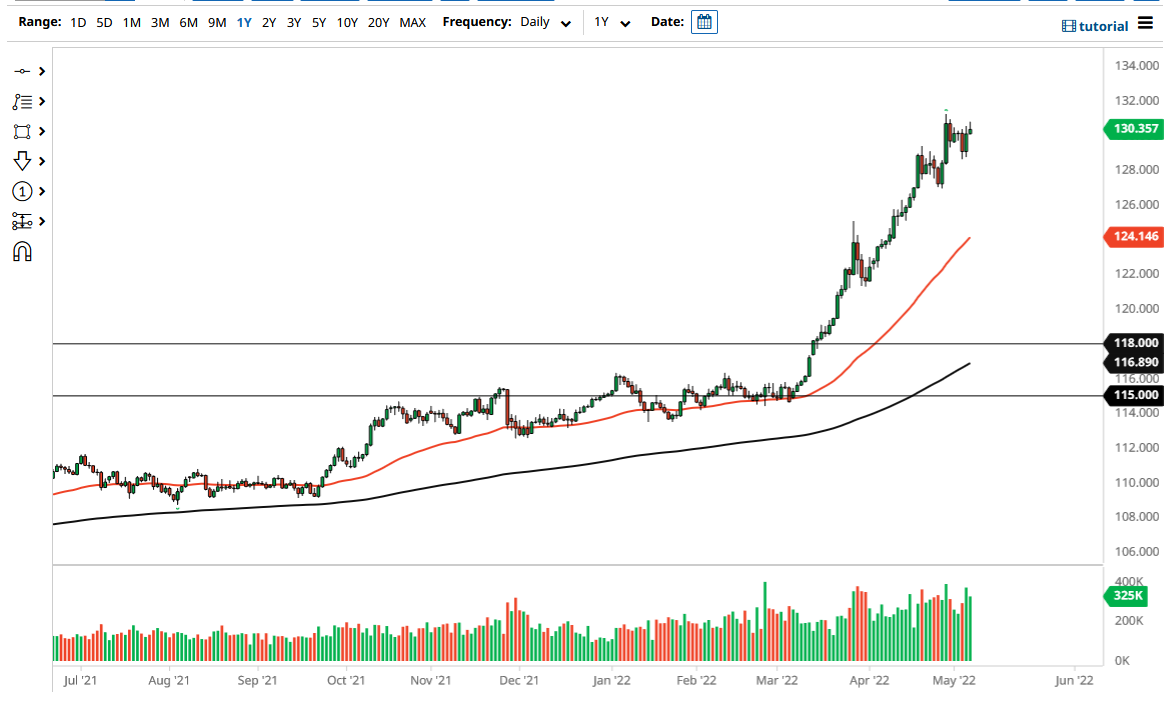Select the arrow drawing tool

24,161
